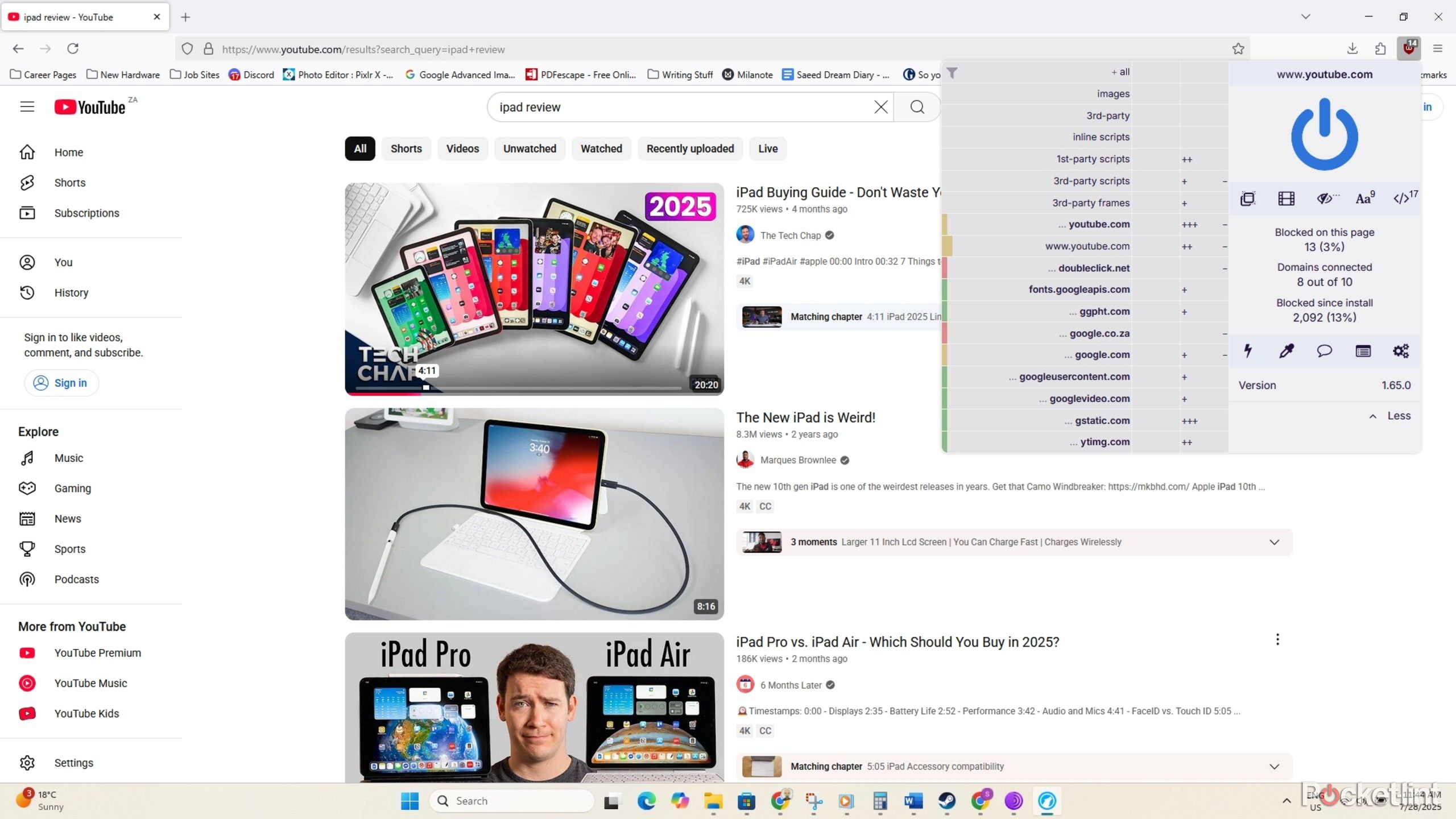Click the uBlock filter funnel icon

(x=952, y=73)
